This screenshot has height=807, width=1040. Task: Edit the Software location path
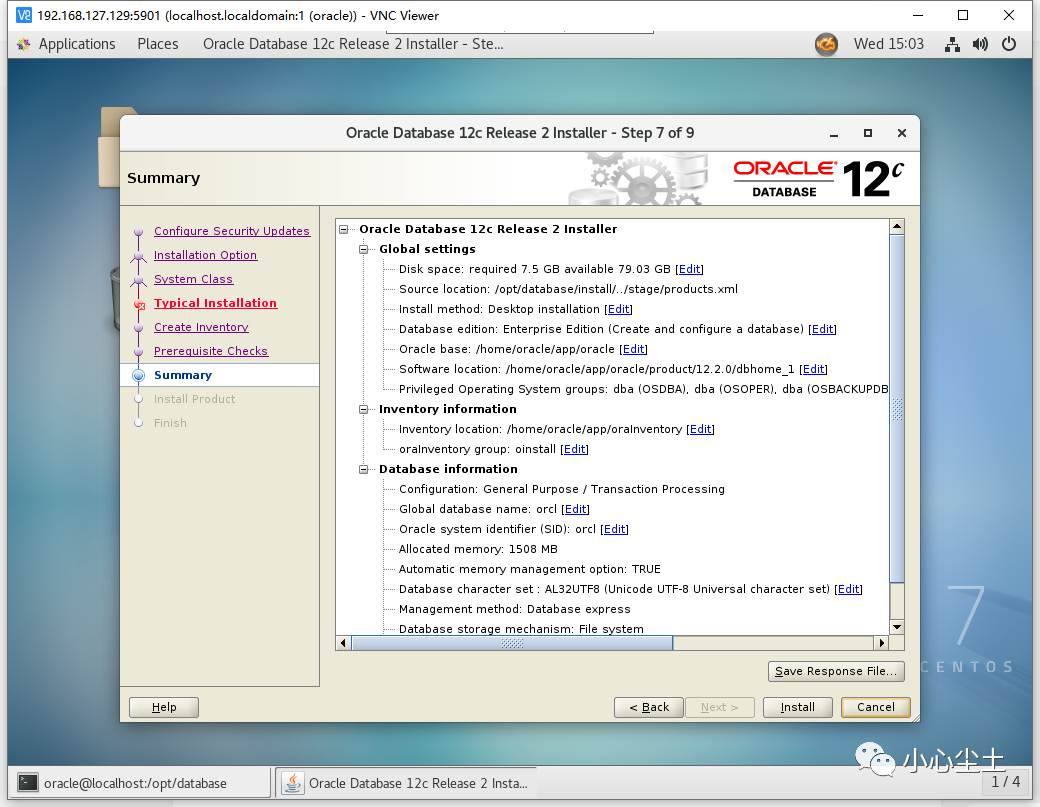[x=813, y=369]
